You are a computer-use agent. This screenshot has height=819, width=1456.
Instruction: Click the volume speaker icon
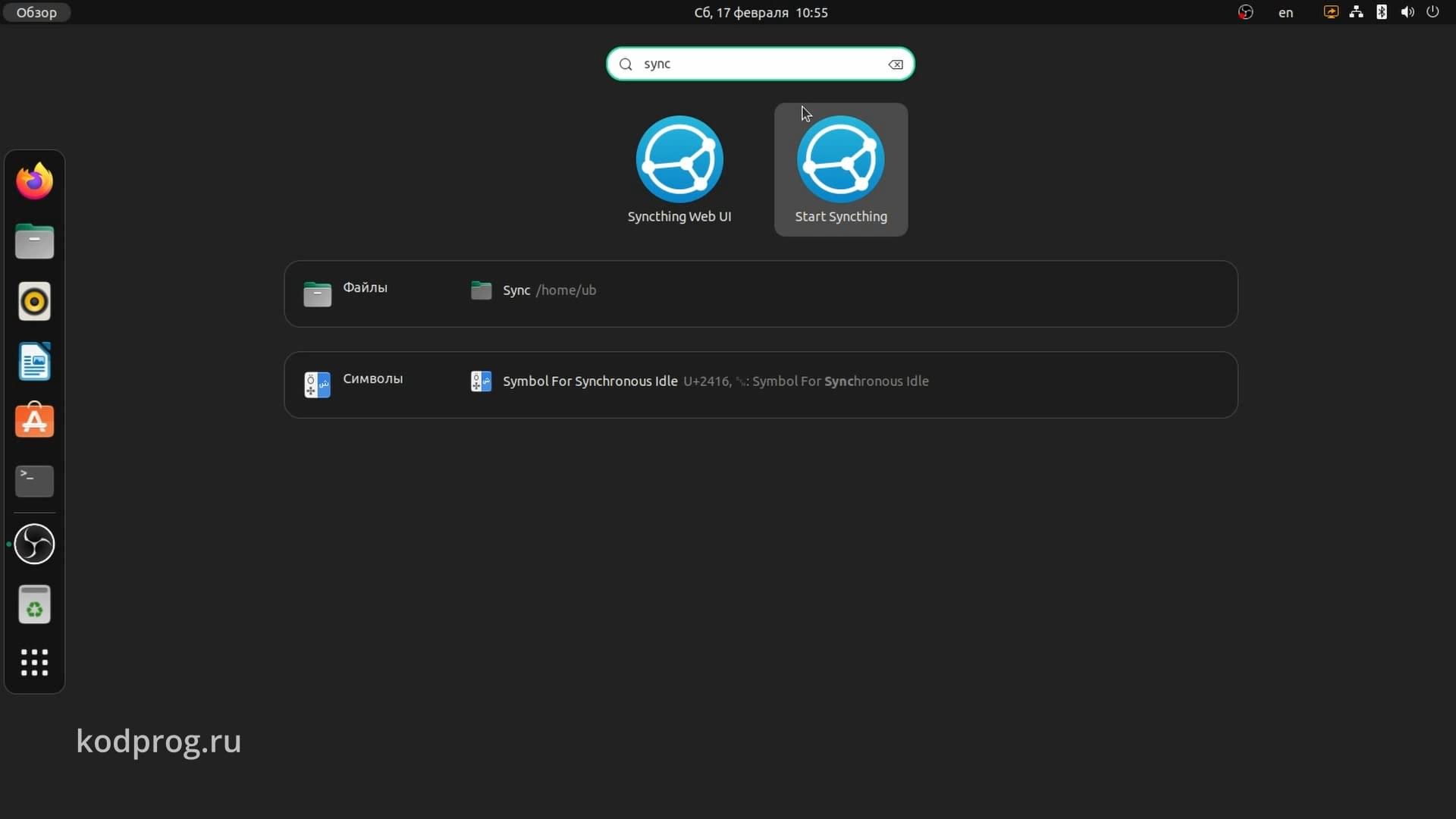pos(1407,12)
